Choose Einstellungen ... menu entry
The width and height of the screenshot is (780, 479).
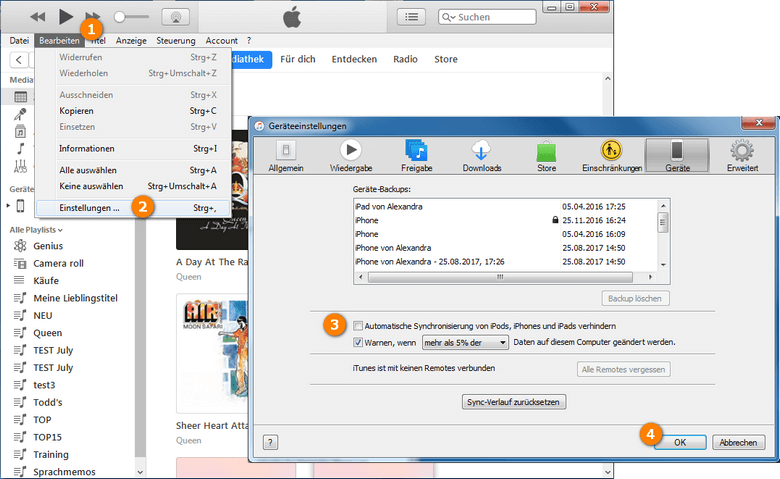click(133, 208)
